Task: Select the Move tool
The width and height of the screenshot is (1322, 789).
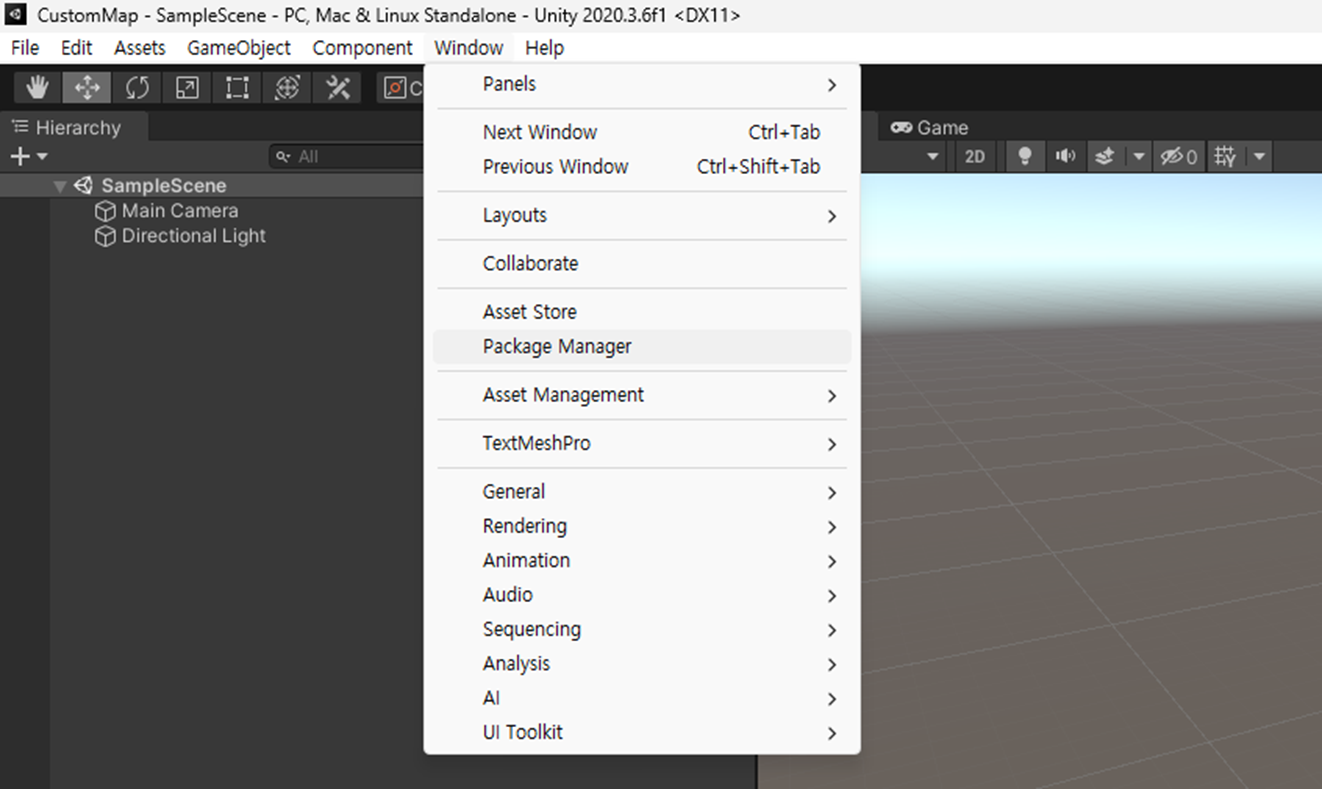Action: click(x=87, y=88)
